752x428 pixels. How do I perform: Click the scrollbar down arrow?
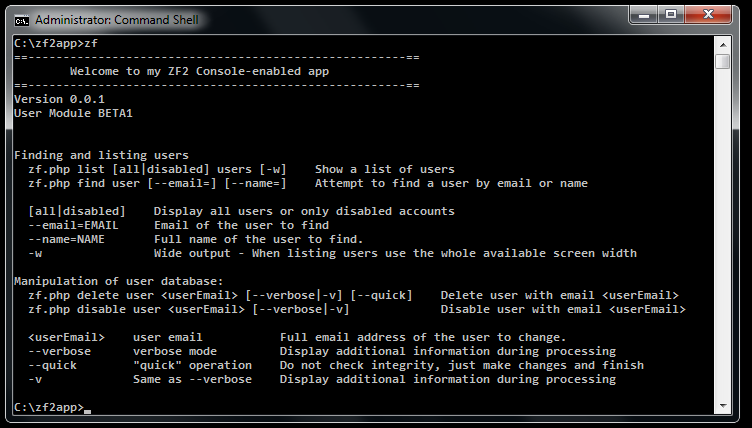coord(723,406)
